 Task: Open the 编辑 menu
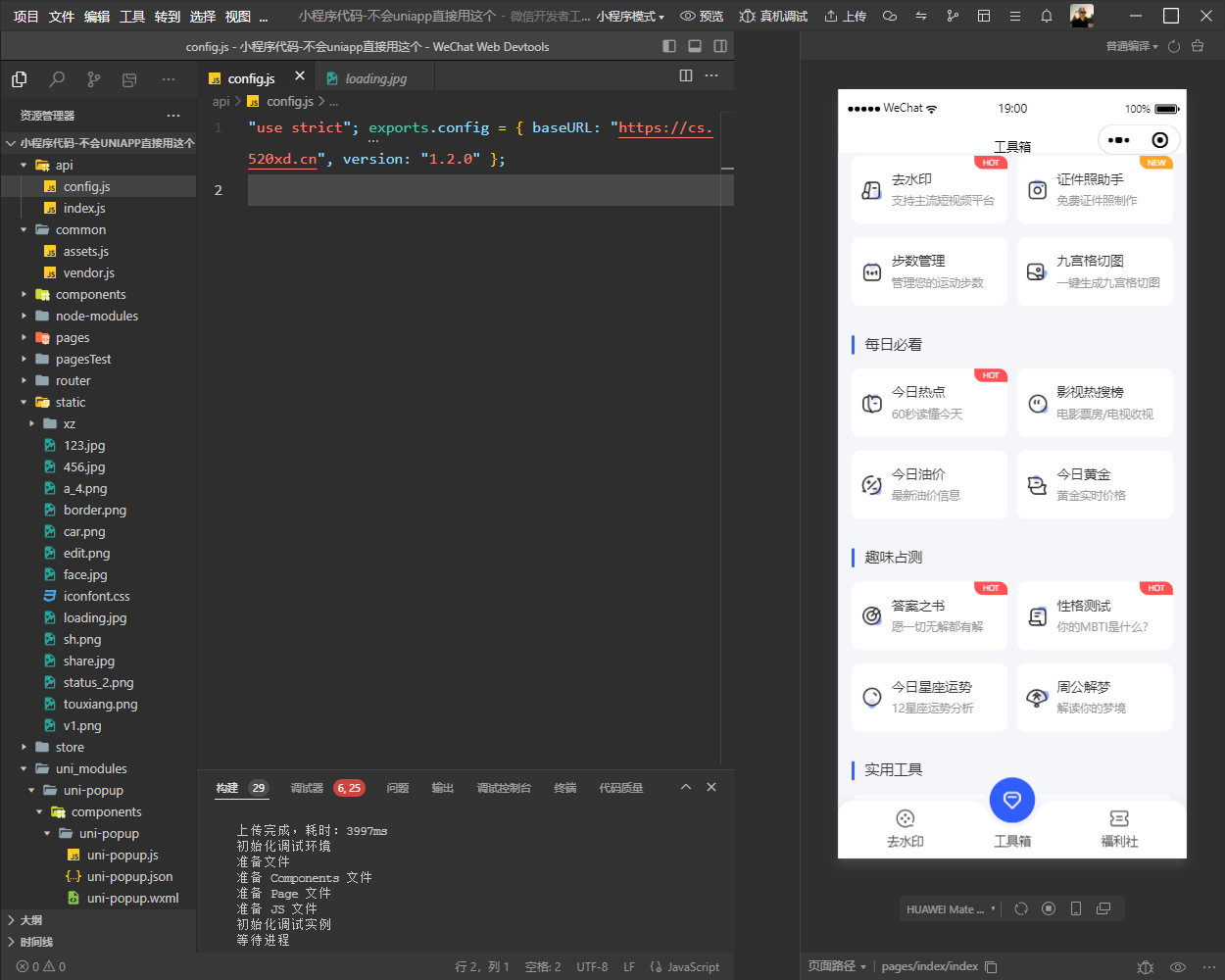coord(97,16)
